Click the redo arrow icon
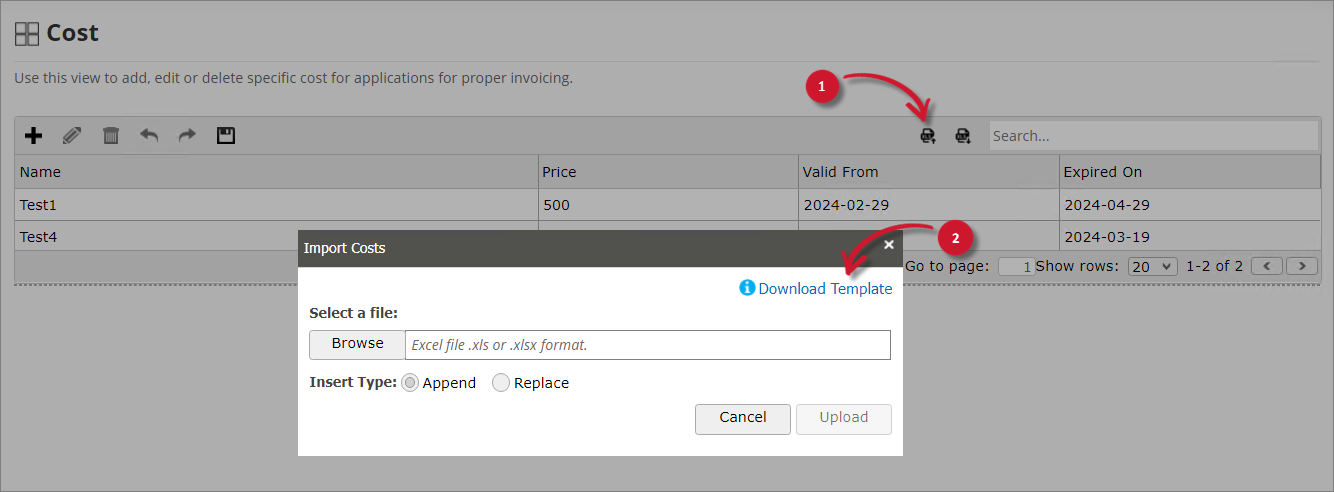Screen dimensions: 1334x492 point(187,135)
